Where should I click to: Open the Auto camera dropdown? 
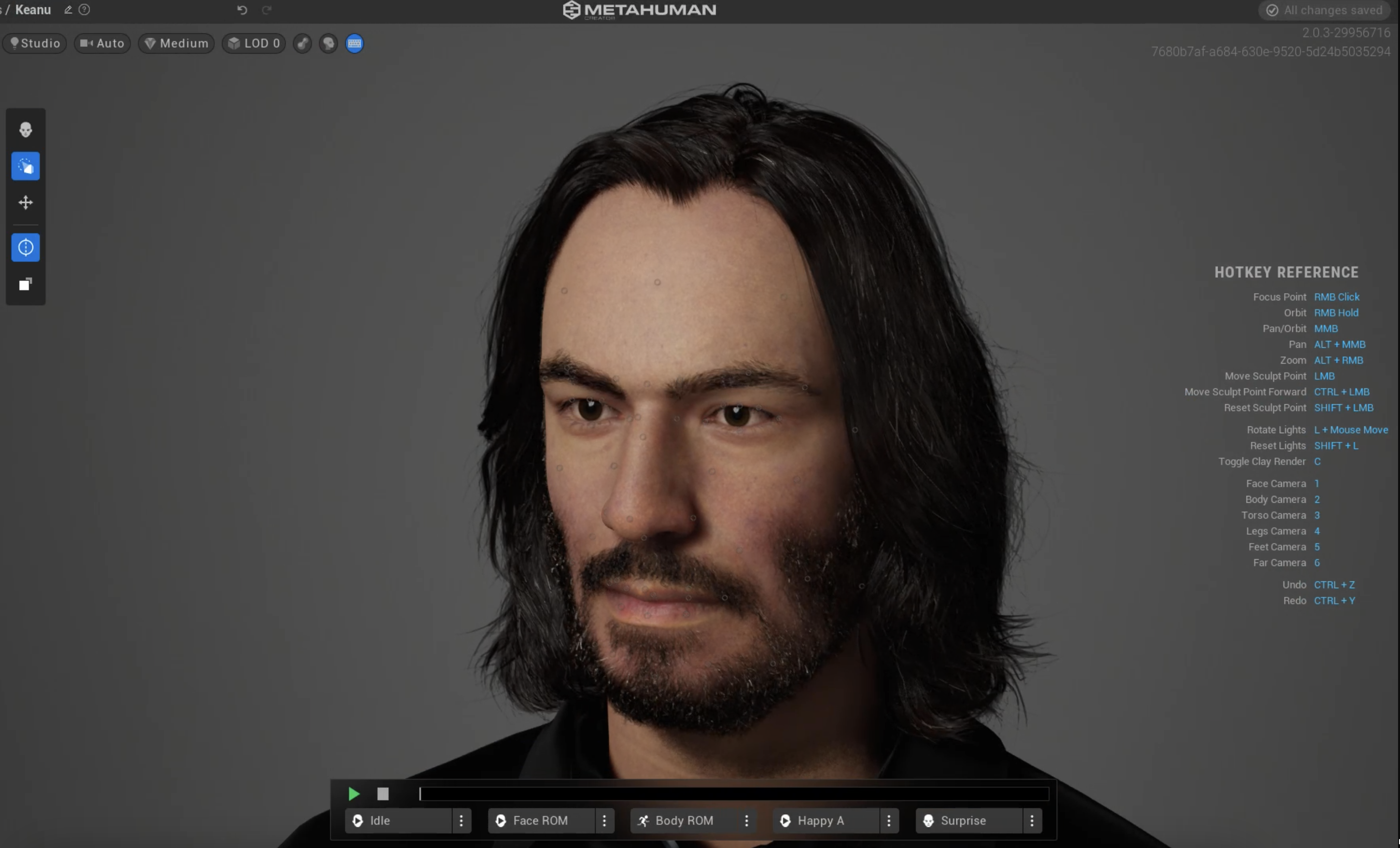coord(102,43)
